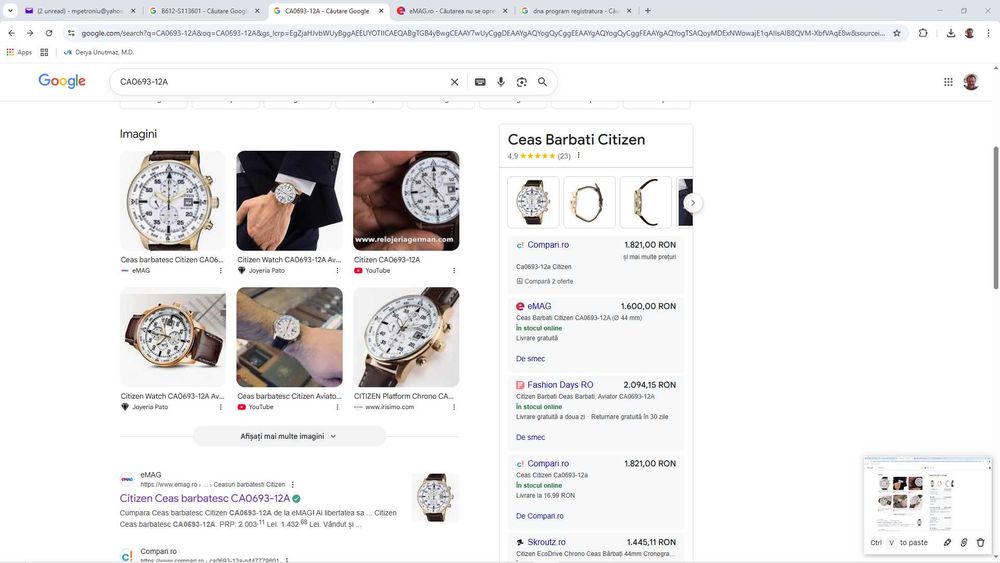1000x563 pixels.
Task: Open more options beside the 4,9 rating
Action: [x=578, y=155]
